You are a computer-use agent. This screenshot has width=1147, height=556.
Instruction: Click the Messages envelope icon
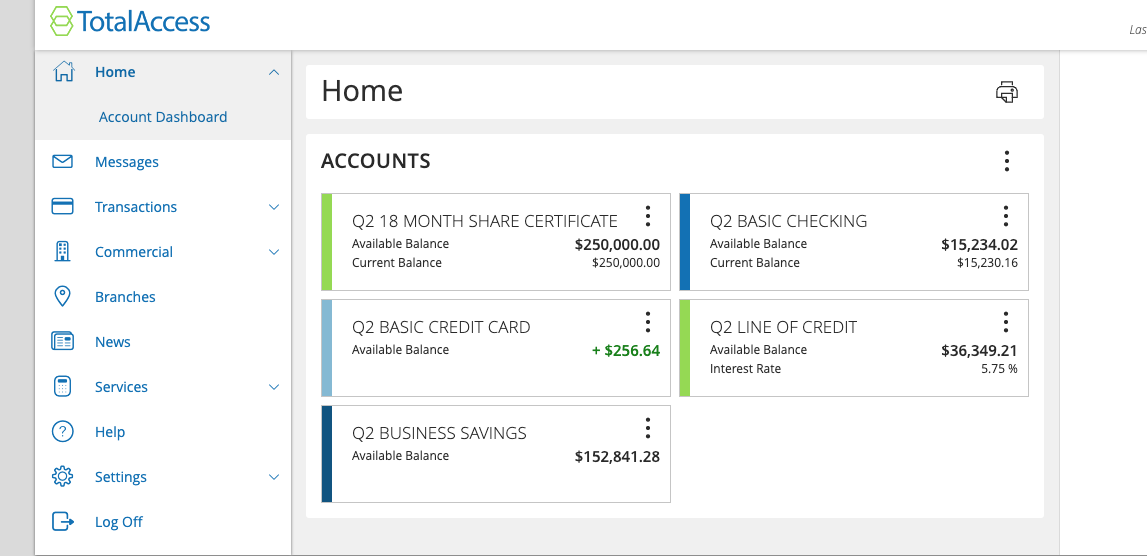63,161
